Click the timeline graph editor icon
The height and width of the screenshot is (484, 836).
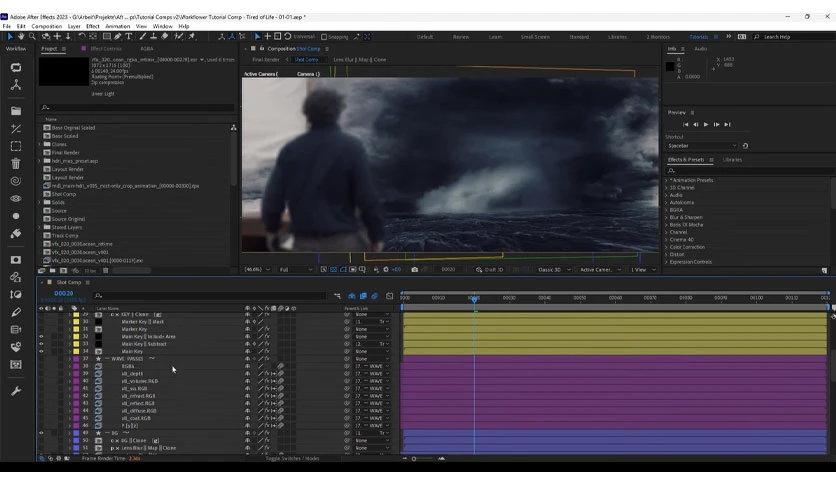[389, 296]
